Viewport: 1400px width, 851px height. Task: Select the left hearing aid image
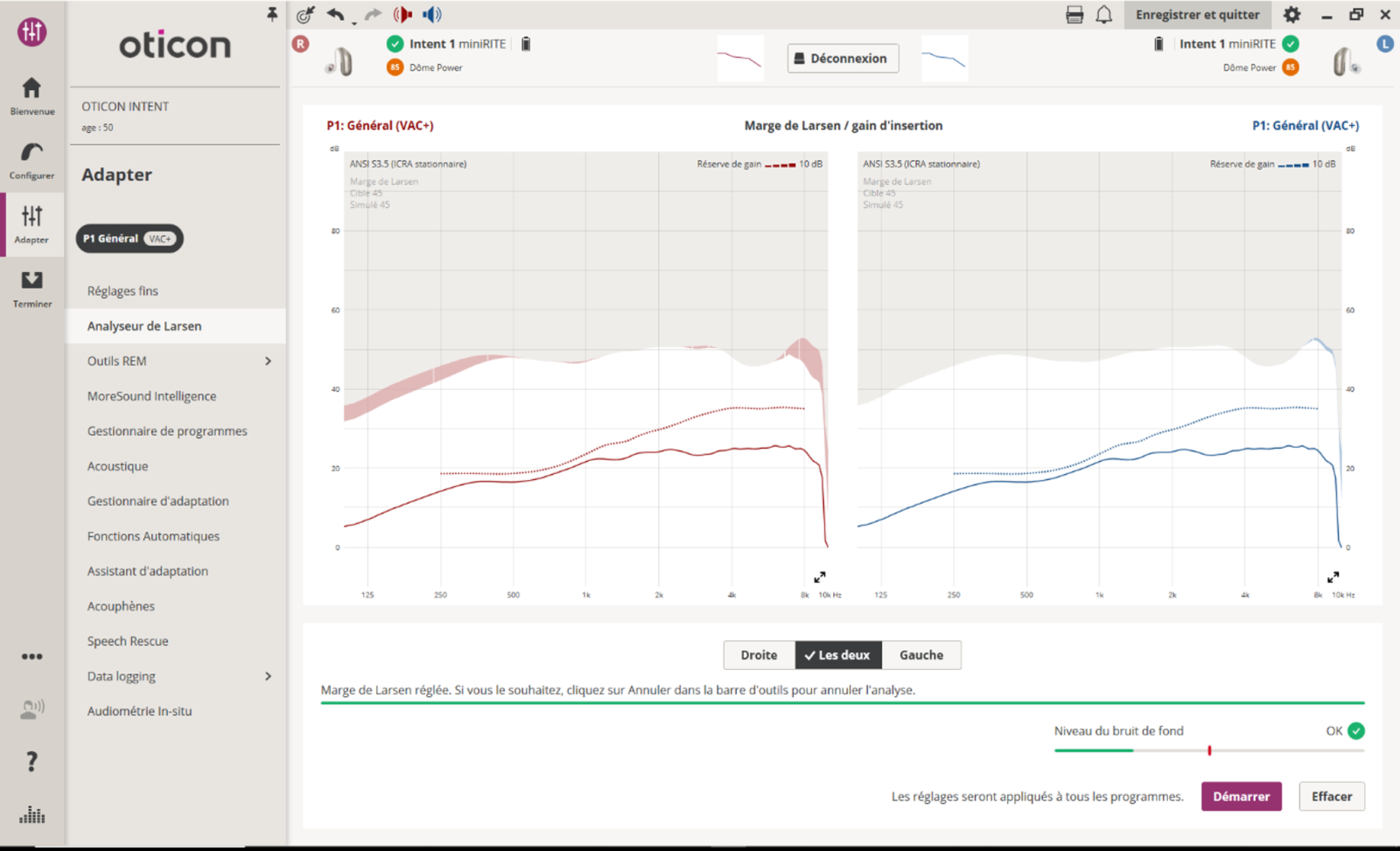click(1346, 61)
